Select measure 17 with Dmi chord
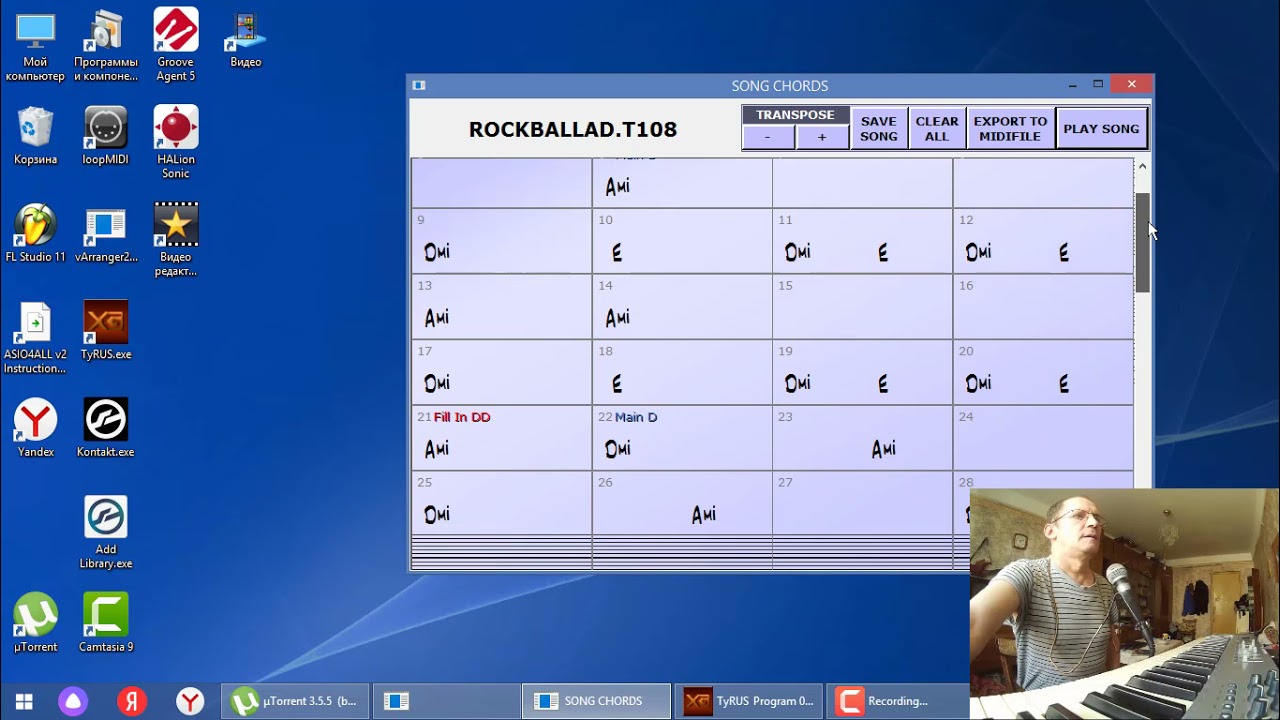1280x720 pixels. point(502,372)
